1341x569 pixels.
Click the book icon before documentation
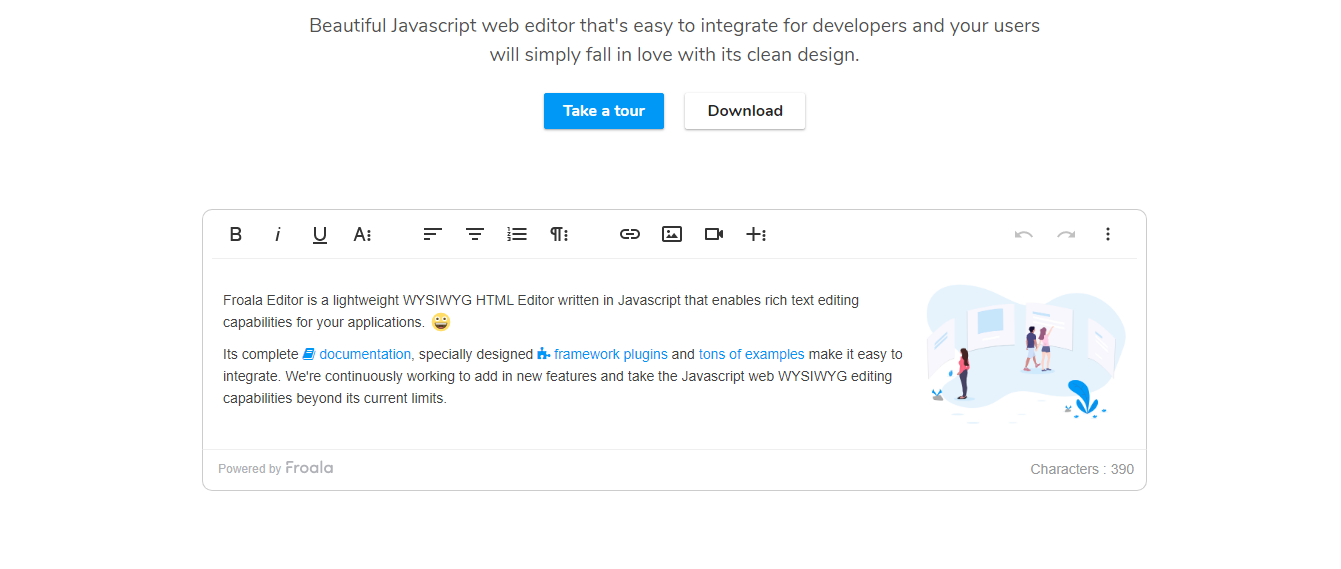click(x=309, y=354)
